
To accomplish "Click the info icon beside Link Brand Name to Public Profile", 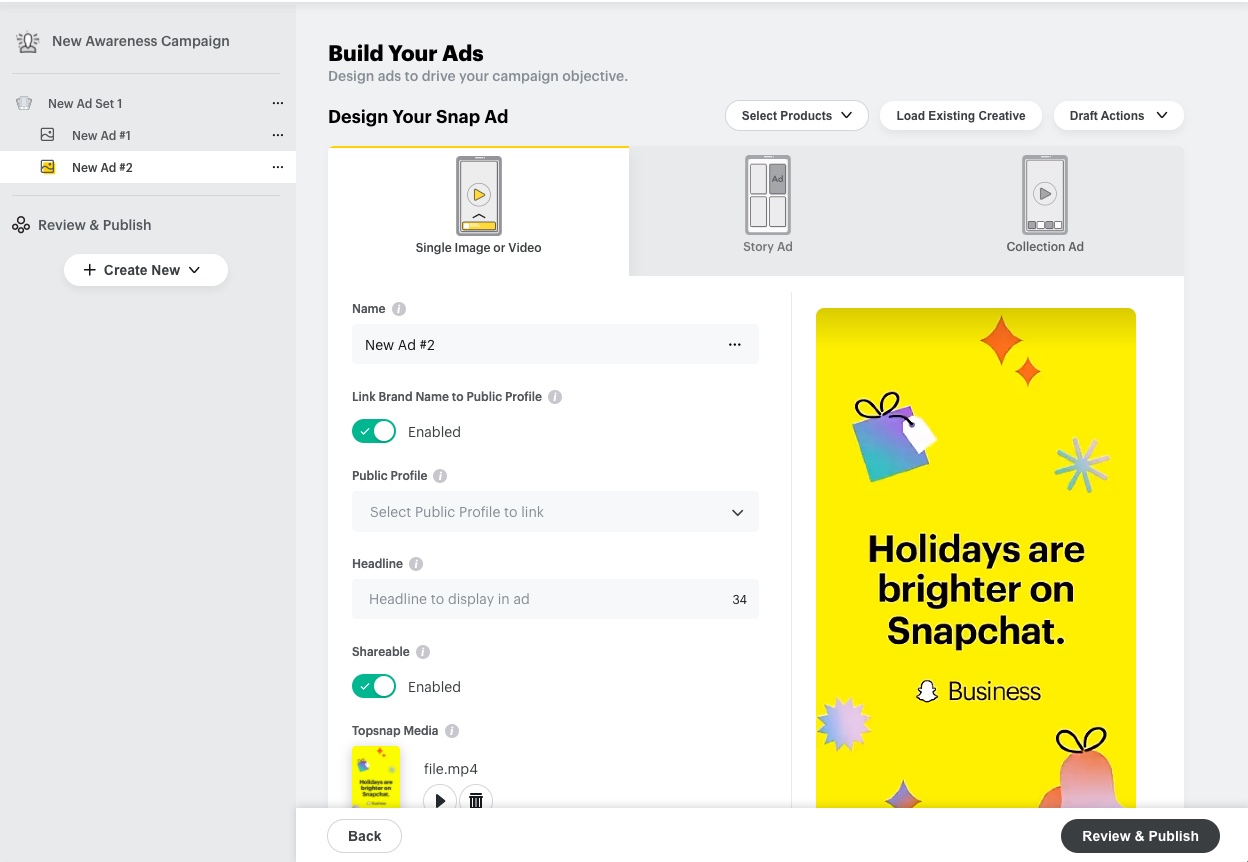I will click(x=555, y=397).
